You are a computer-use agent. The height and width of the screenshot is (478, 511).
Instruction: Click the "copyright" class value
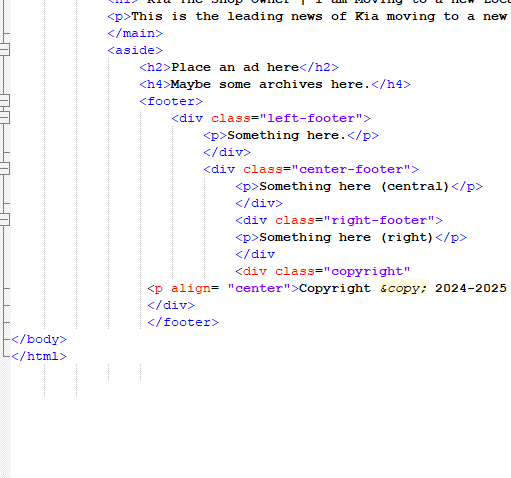point(367,271)
